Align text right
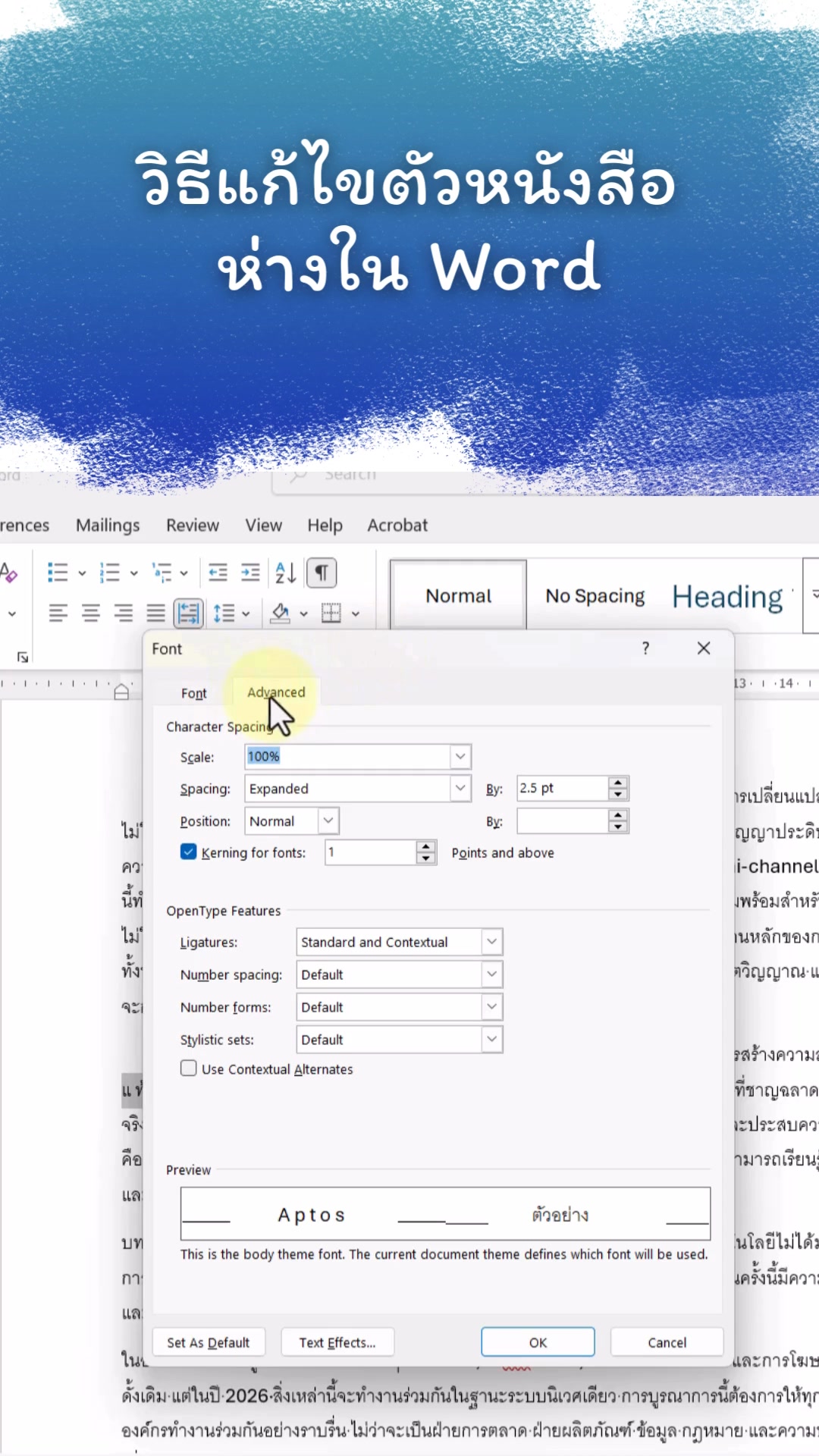Viewport: 819px width, 1456px height. (124, 613)
